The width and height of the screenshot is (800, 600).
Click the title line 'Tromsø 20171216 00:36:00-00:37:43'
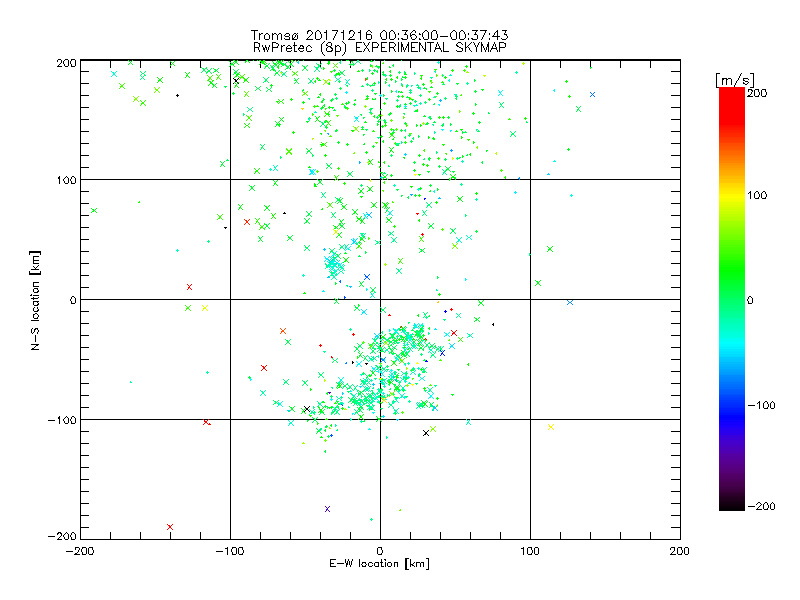coord(379,35)
